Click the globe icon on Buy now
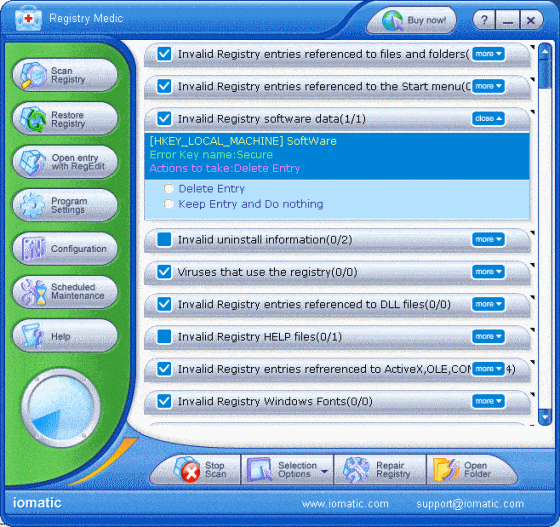The image size is (560, 527). click(393, 21)
